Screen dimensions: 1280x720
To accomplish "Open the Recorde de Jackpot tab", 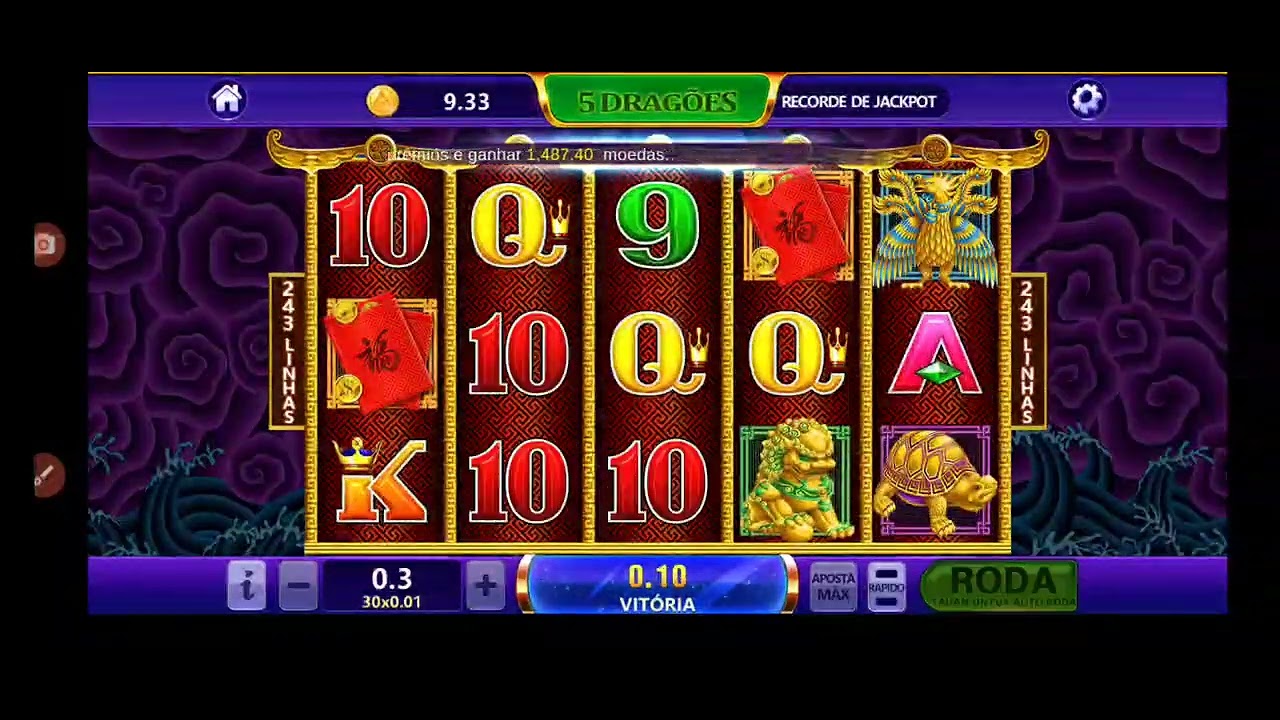I will click(x=858, y=101).
